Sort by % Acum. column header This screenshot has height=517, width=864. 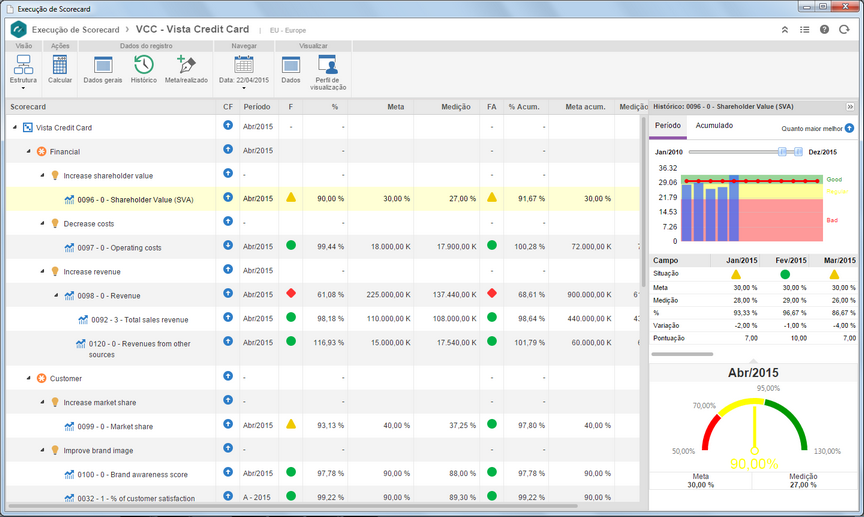click(x=526, y=107)
